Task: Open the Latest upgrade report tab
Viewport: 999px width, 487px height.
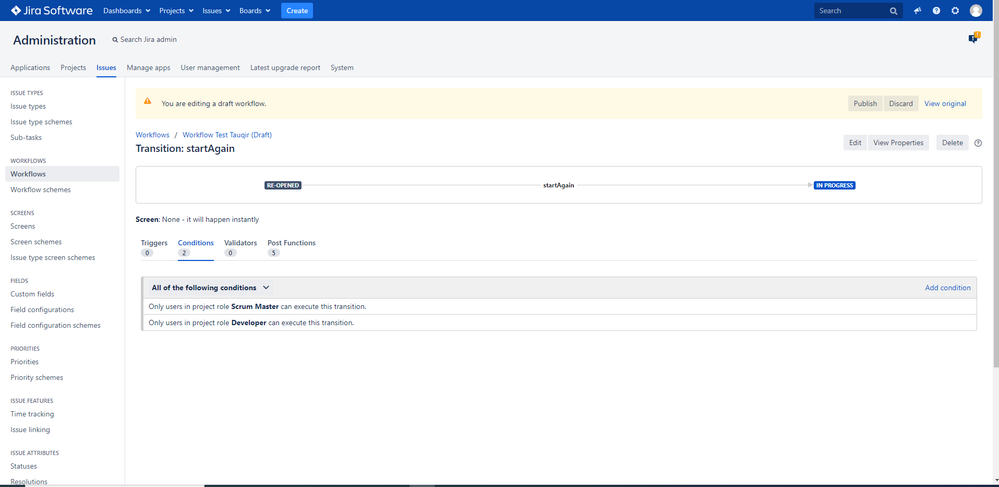Action: [x=285, y=68]
